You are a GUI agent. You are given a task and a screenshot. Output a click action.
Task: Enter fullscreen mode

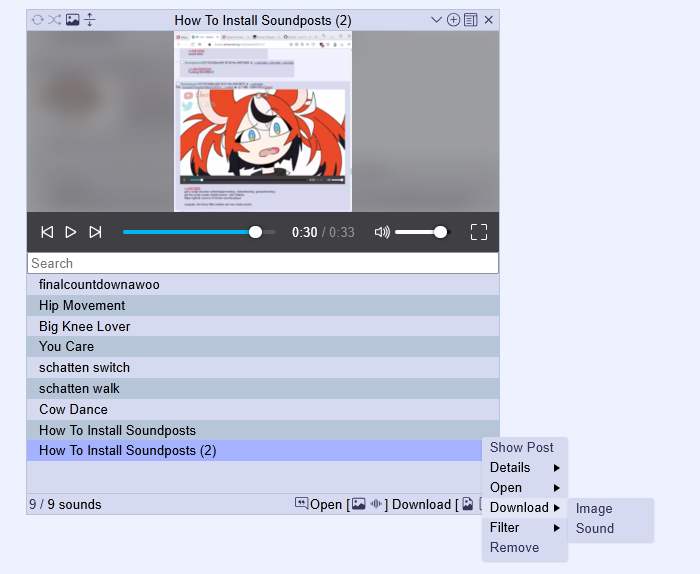point(479,232)
